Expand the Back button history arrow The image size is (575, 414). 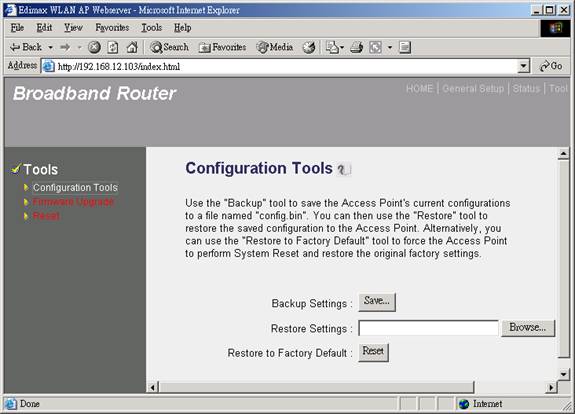point(51,47)
